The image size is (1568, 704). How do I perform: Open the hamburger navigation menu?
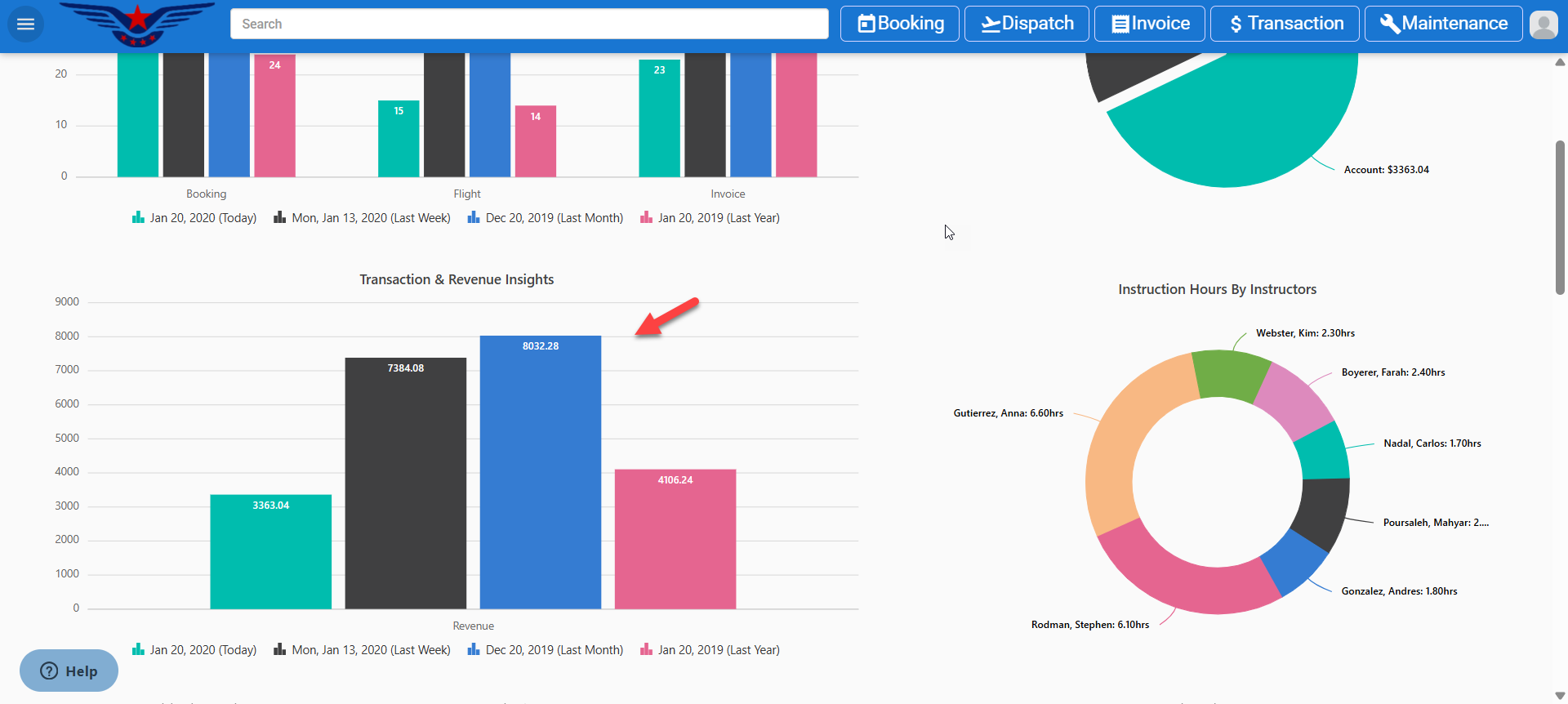point(25,24)
